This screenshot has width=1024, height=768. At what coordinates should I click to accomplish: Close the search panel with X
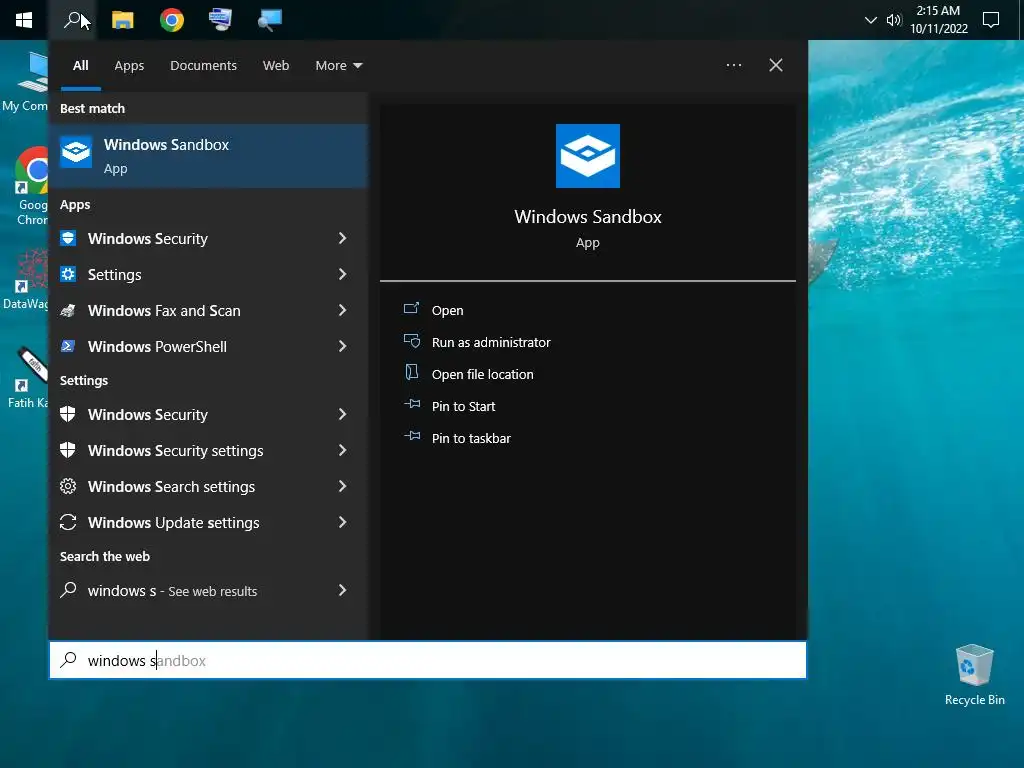point(775,65)
